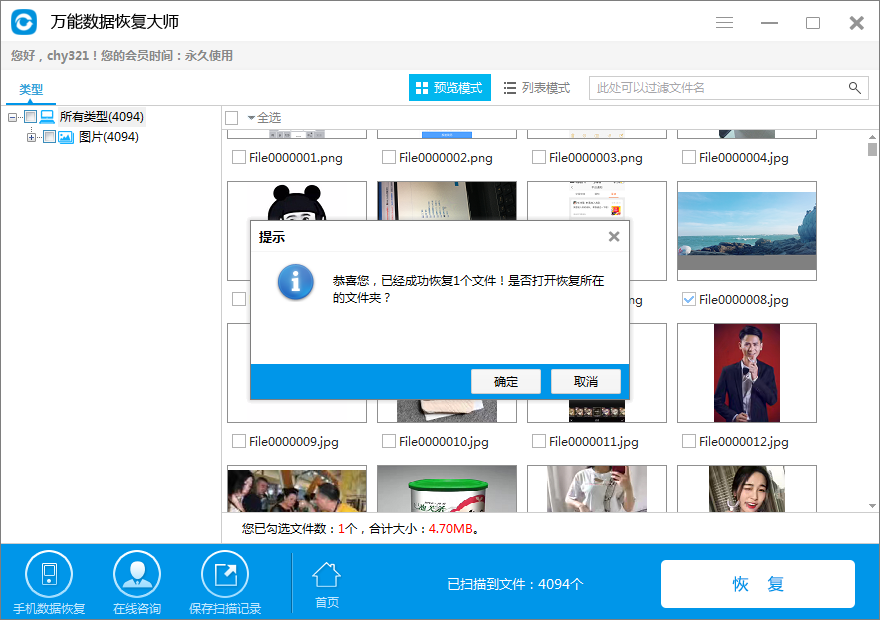Screen dimensions: 880x620
Task: Switch to list mode view
Action: 537,88
